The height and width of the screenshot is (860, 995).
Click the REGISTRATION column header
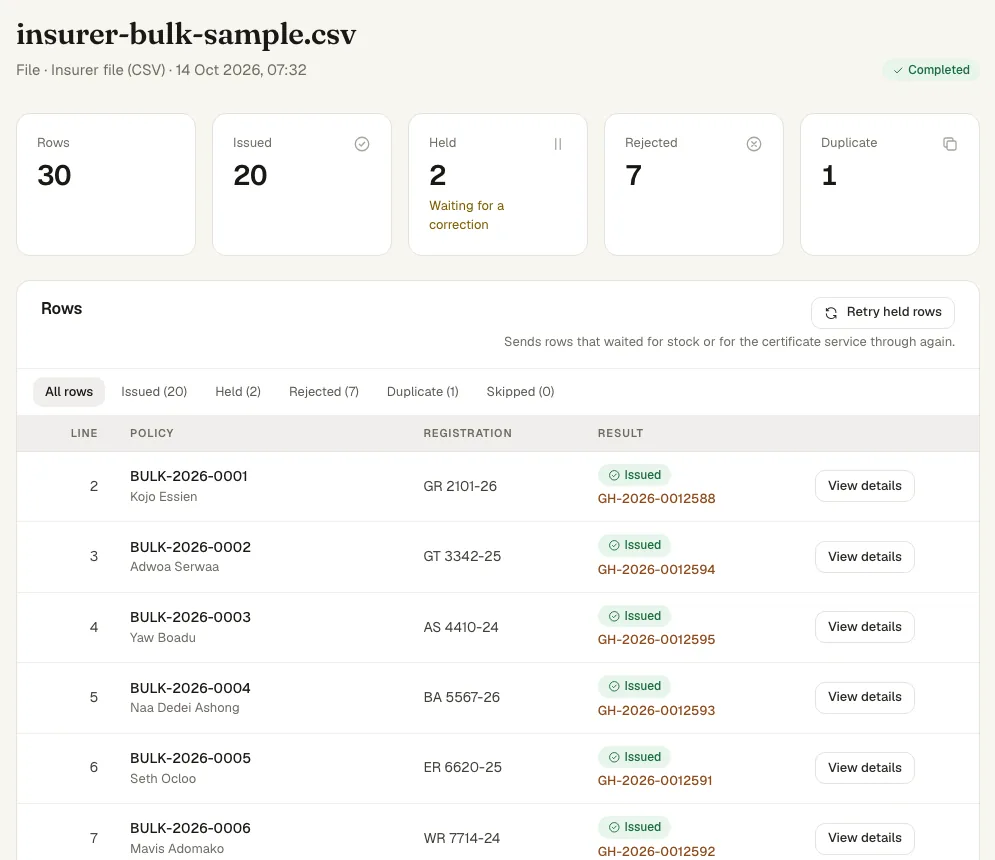pyautogui.click(x=468, y=433)
